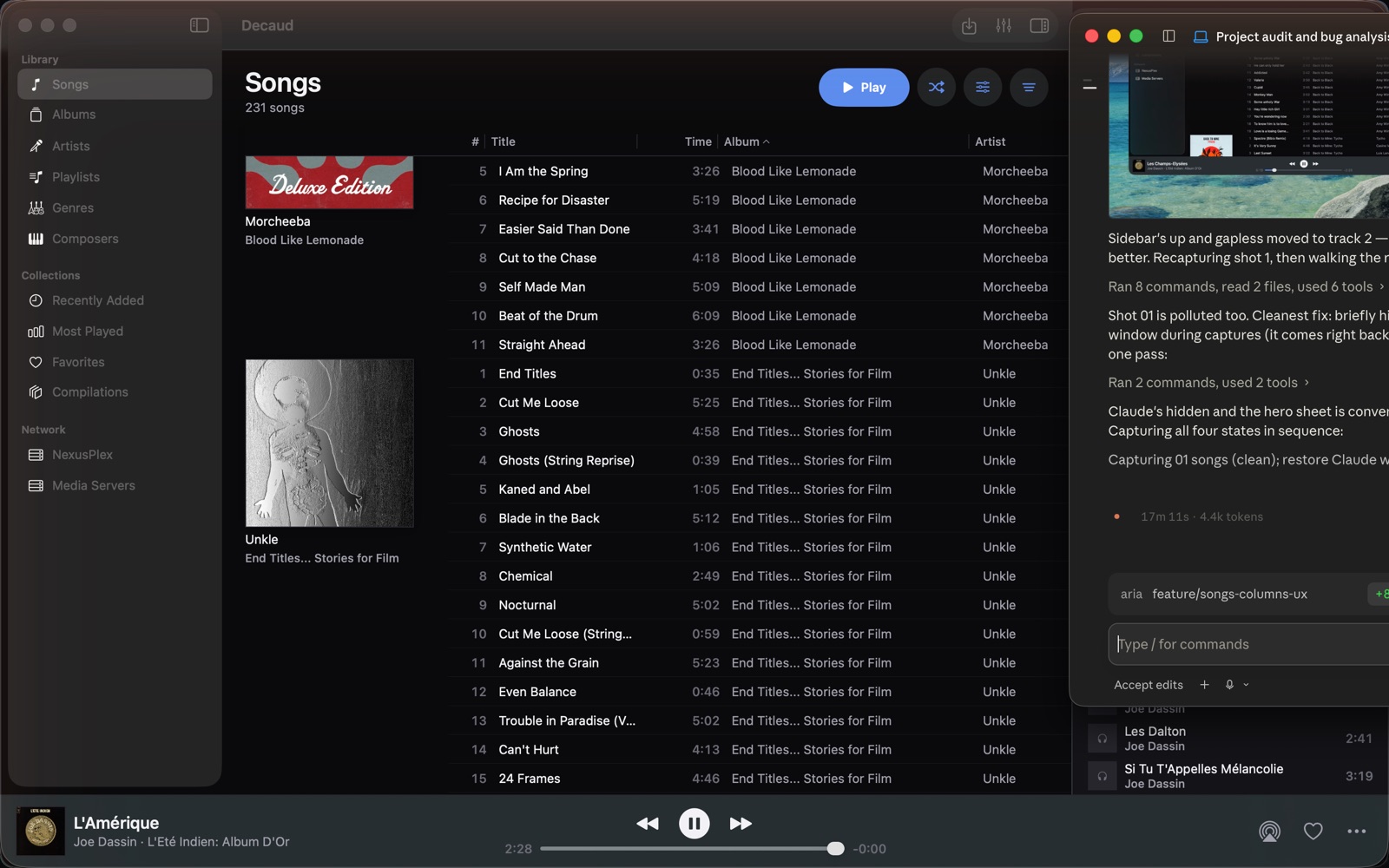Open Composers in the sidebar
The image size is (1389, 868).
pyautogui.click(x=115, y=239)
